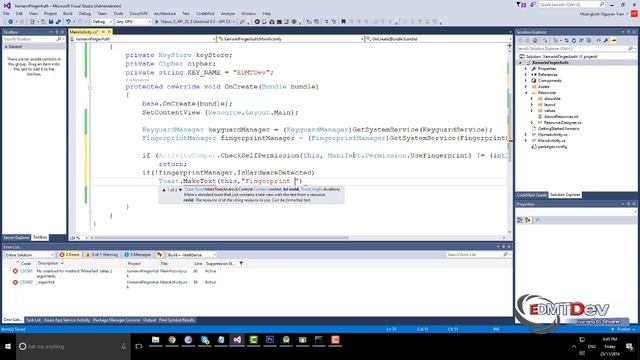Toggle the Preview Selected Items icon
Viewport: 640px width, 360px height.
pos(613,40)
